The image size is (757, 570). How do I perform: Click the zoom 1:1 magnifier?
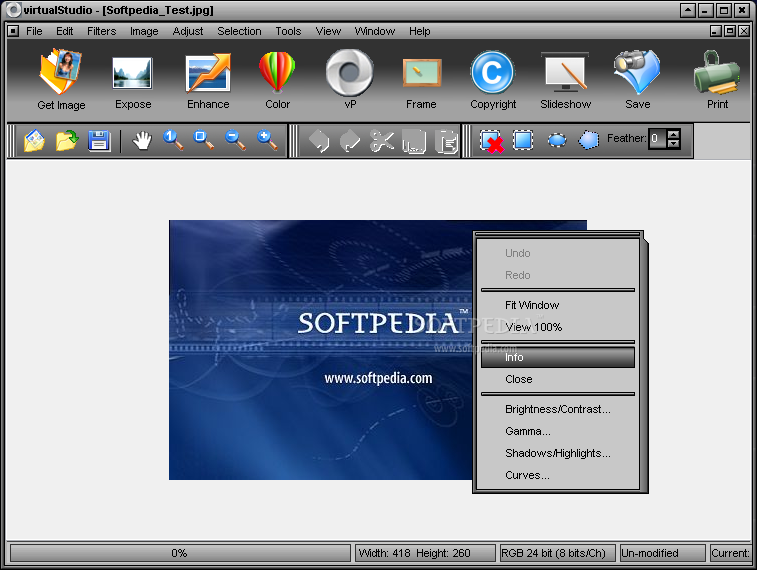[x=172, y=140]
